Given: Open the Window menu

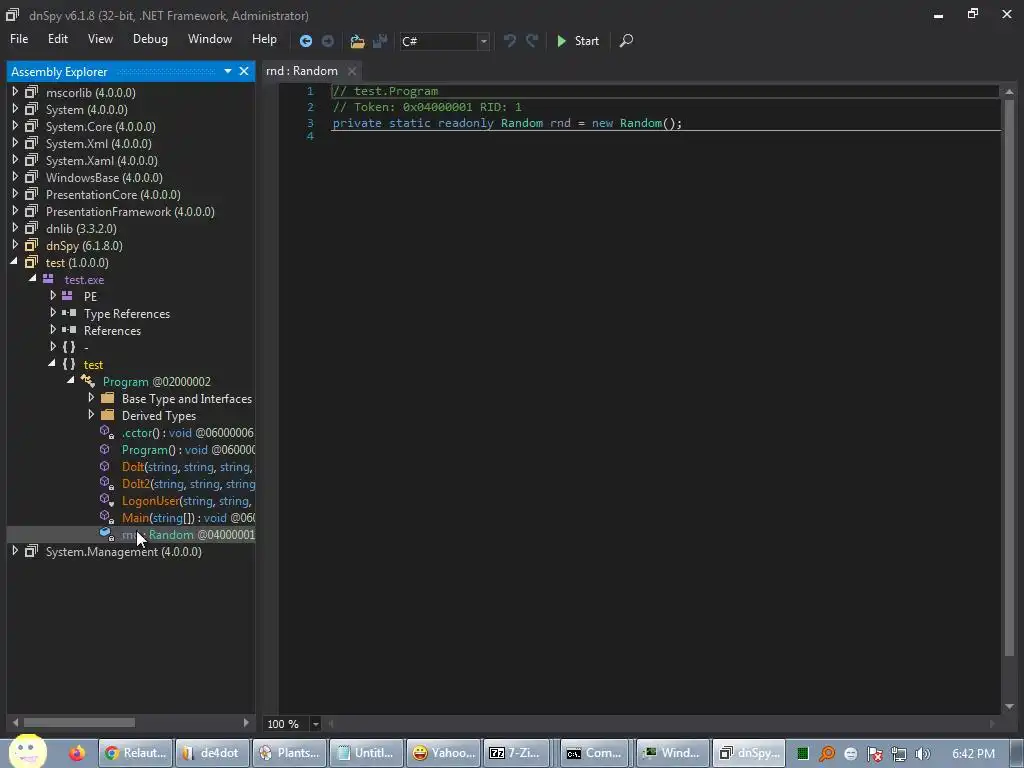Looking at the screenshot, I should 210,39.
